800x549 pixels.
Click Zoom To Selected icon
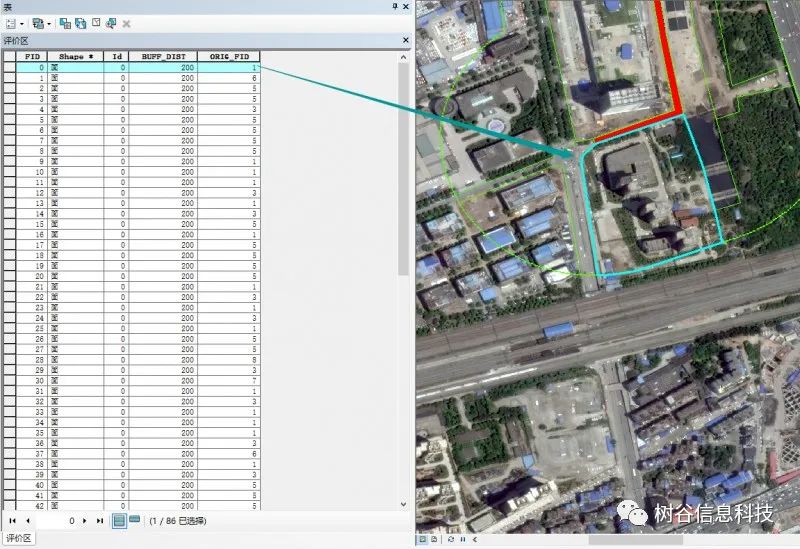click(x=111, y=23)
